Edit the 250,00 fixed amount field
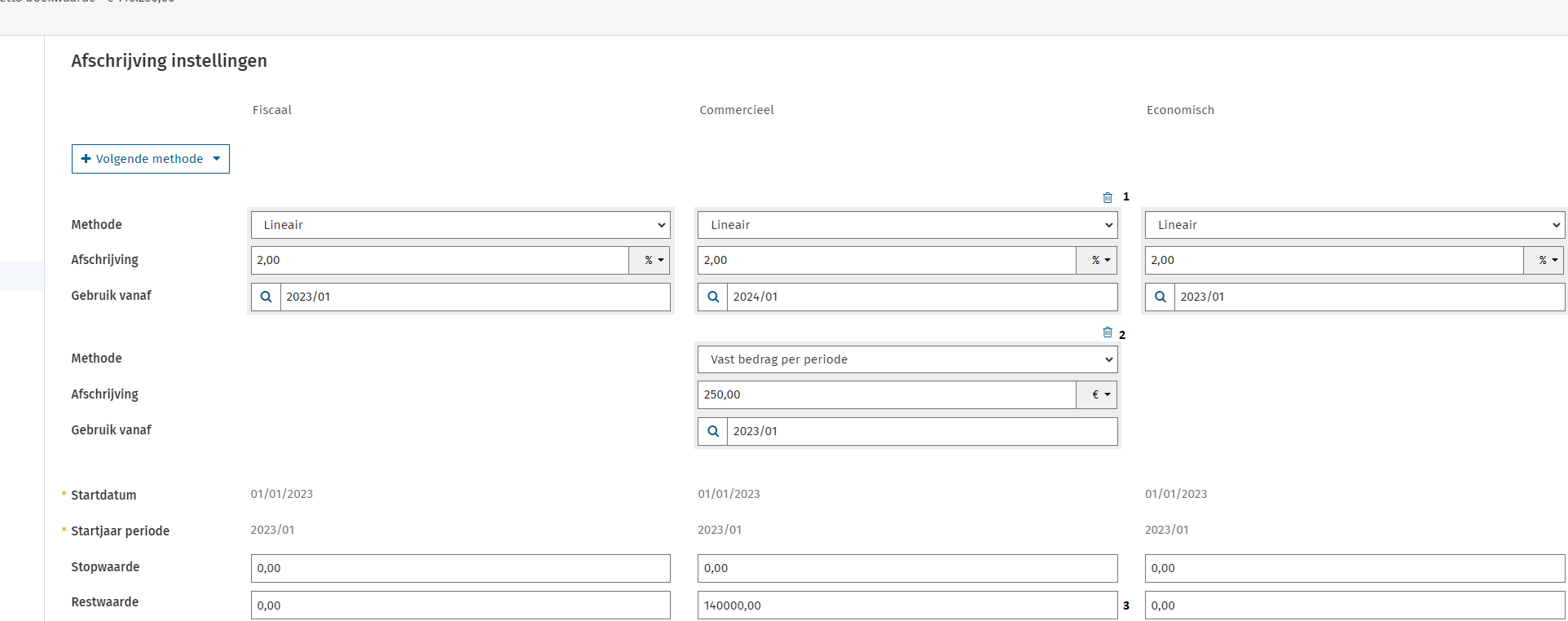 click(x=886, y=394)
